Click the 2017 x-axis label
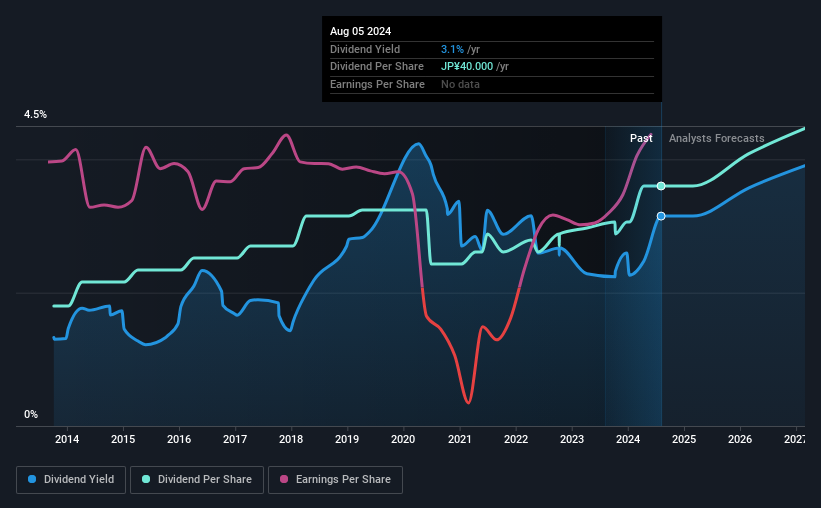The width and height of the screenshot is (821, 508). 235,439
